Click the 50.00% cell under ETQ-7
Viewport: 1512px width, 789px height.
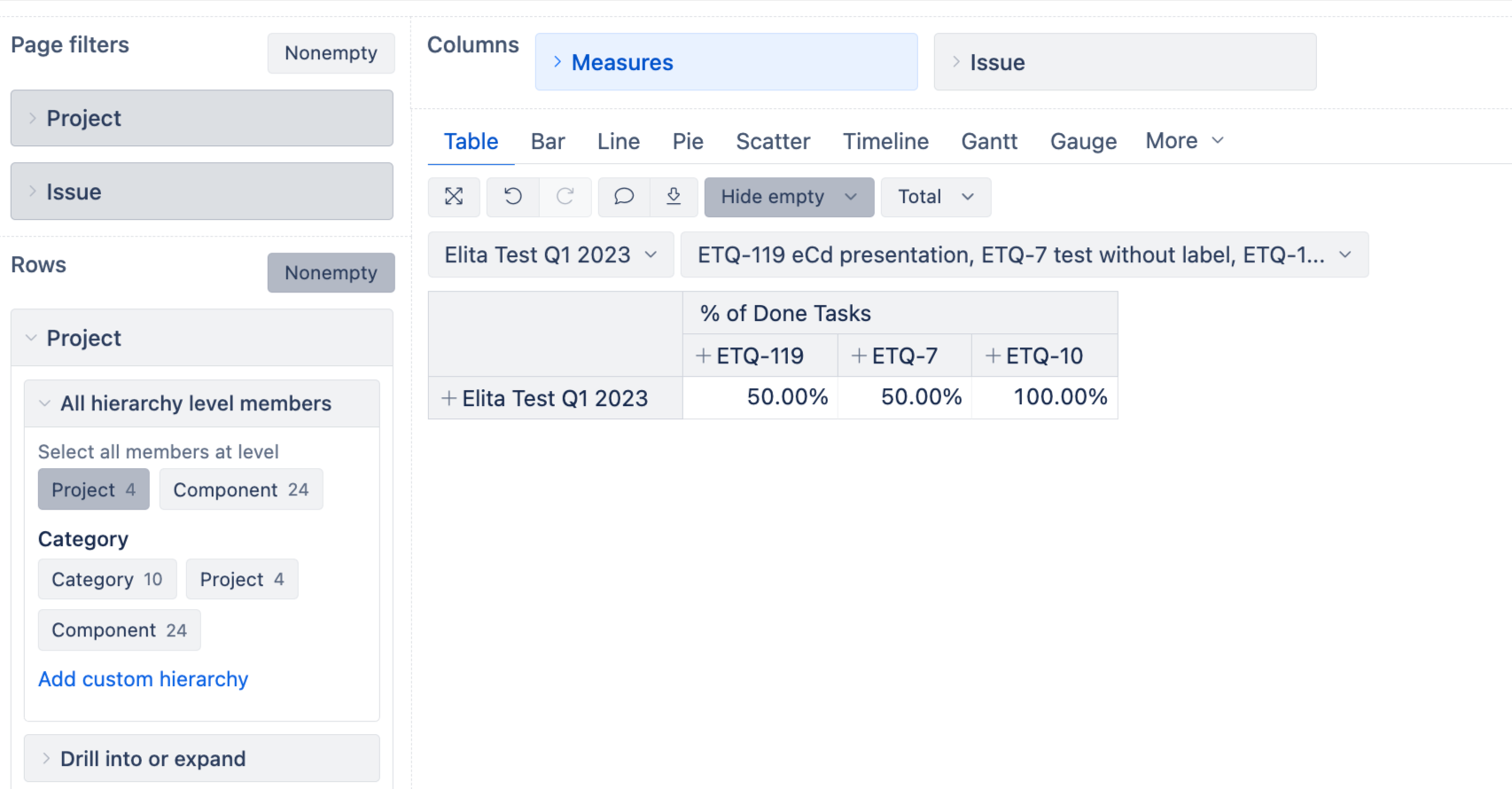pos(905,397)
